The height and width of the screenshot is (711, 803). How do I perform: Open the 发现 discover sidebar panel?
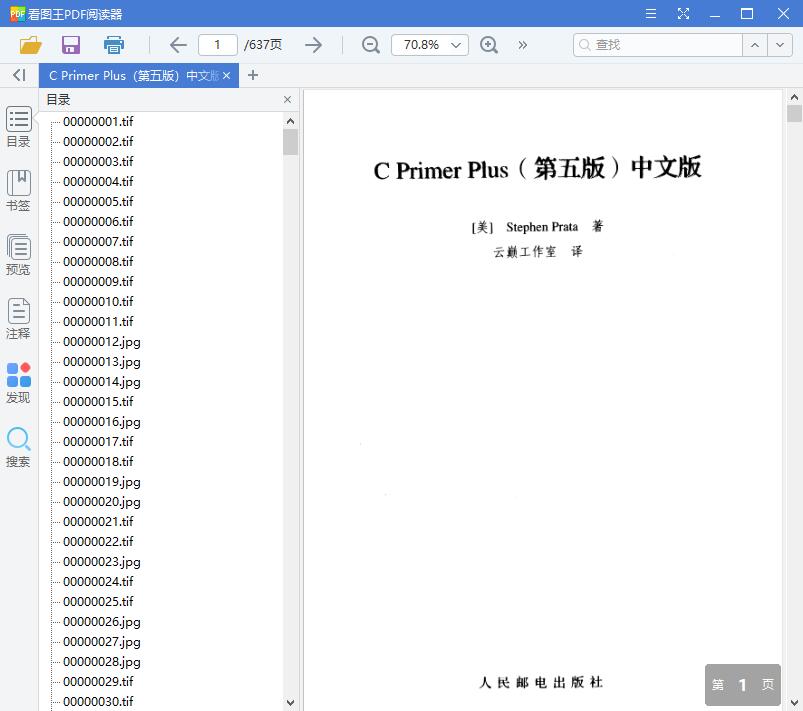coord(18,383)
